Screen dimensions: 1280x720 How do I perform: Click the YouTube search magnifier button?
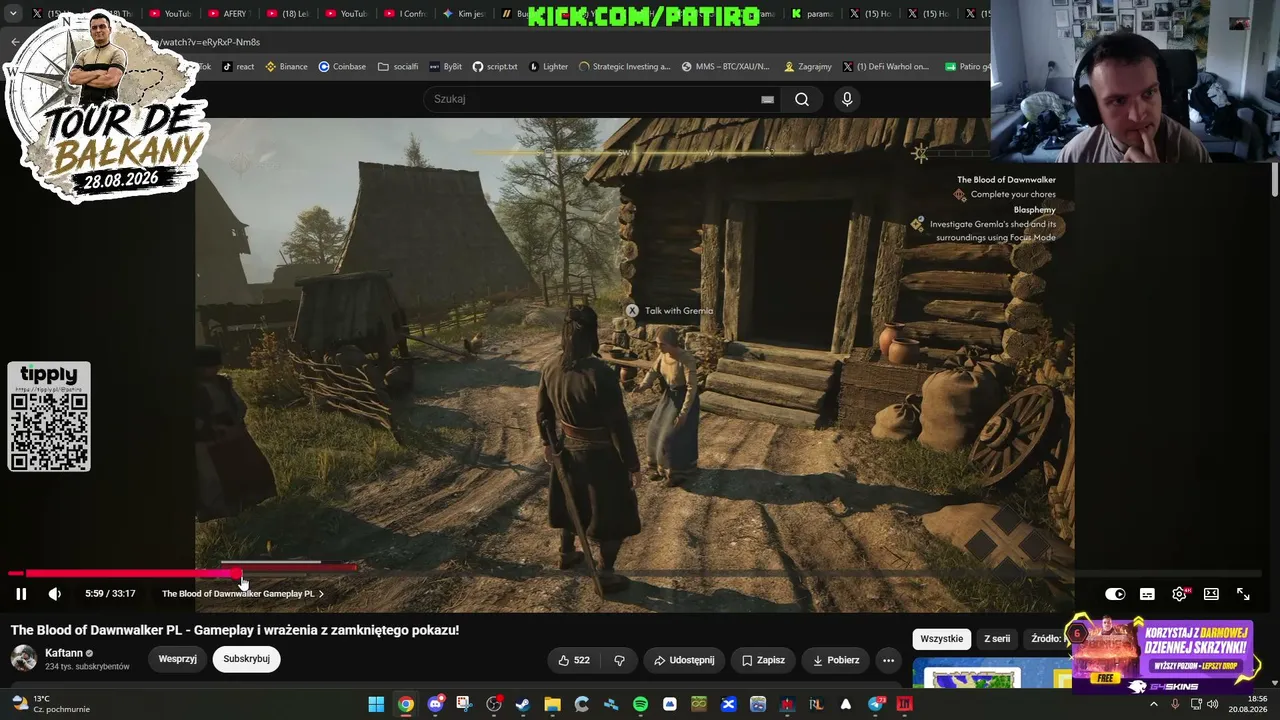pos(802,99)
